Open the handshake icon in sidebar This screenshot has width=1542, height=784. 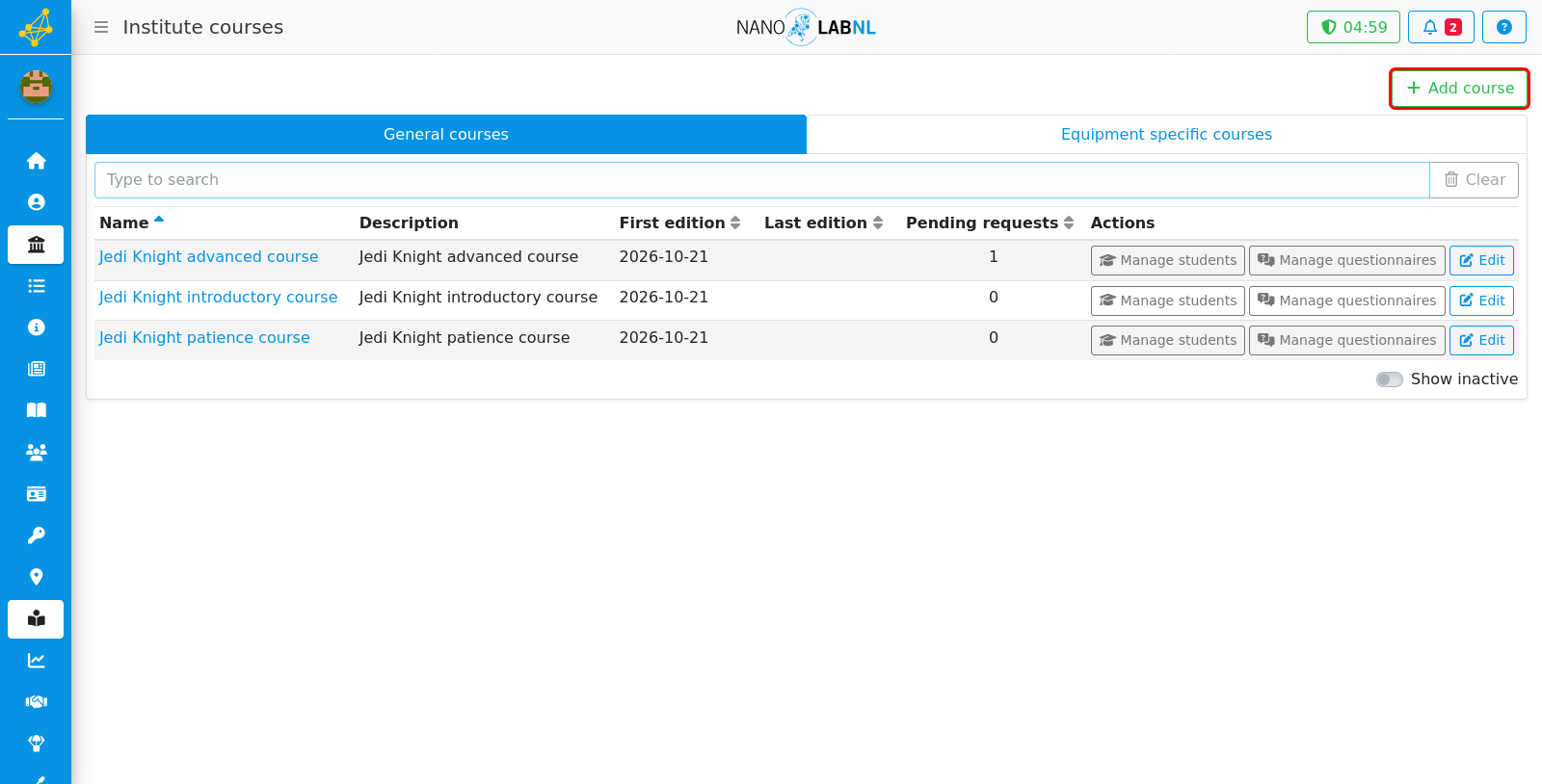click(36, 702)
